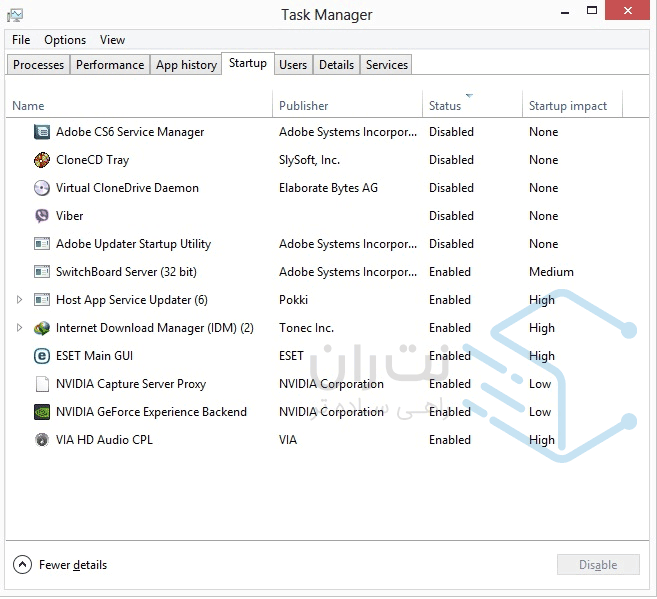Select the SwitchBoard Server (32 bit) row
657x599 pixels.
pyautogui.click(x=126, y=272)
